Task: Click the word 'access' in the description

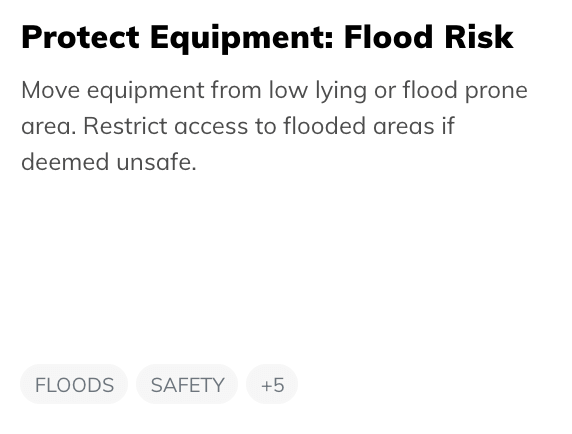Action: point(211,128)
